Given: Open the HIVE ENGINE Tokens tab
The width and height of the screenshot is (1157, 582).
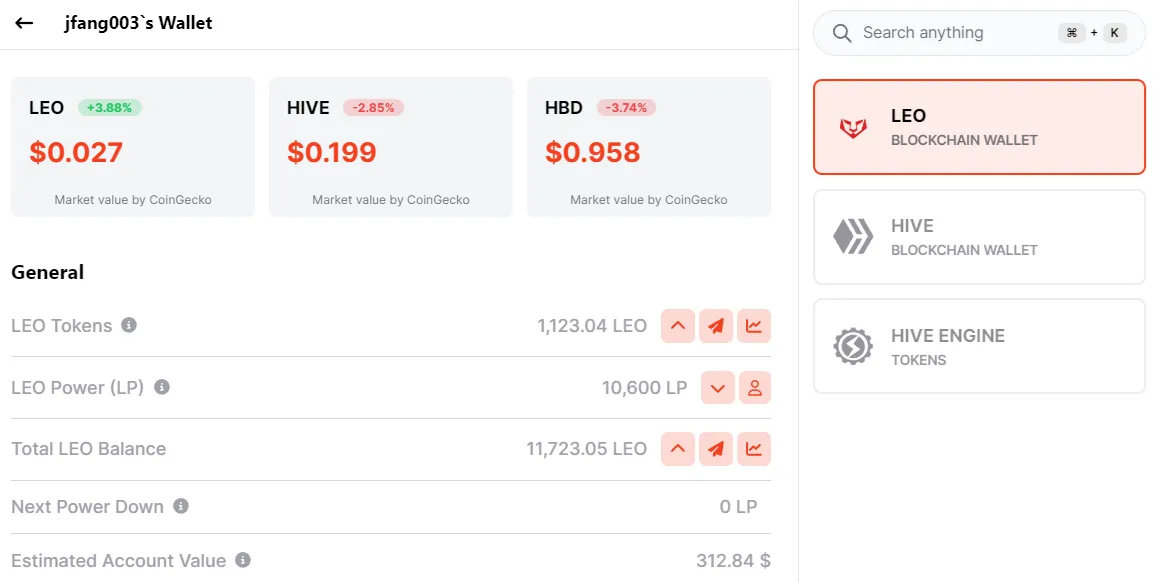Looking at the screenshot, I should 979,346.
